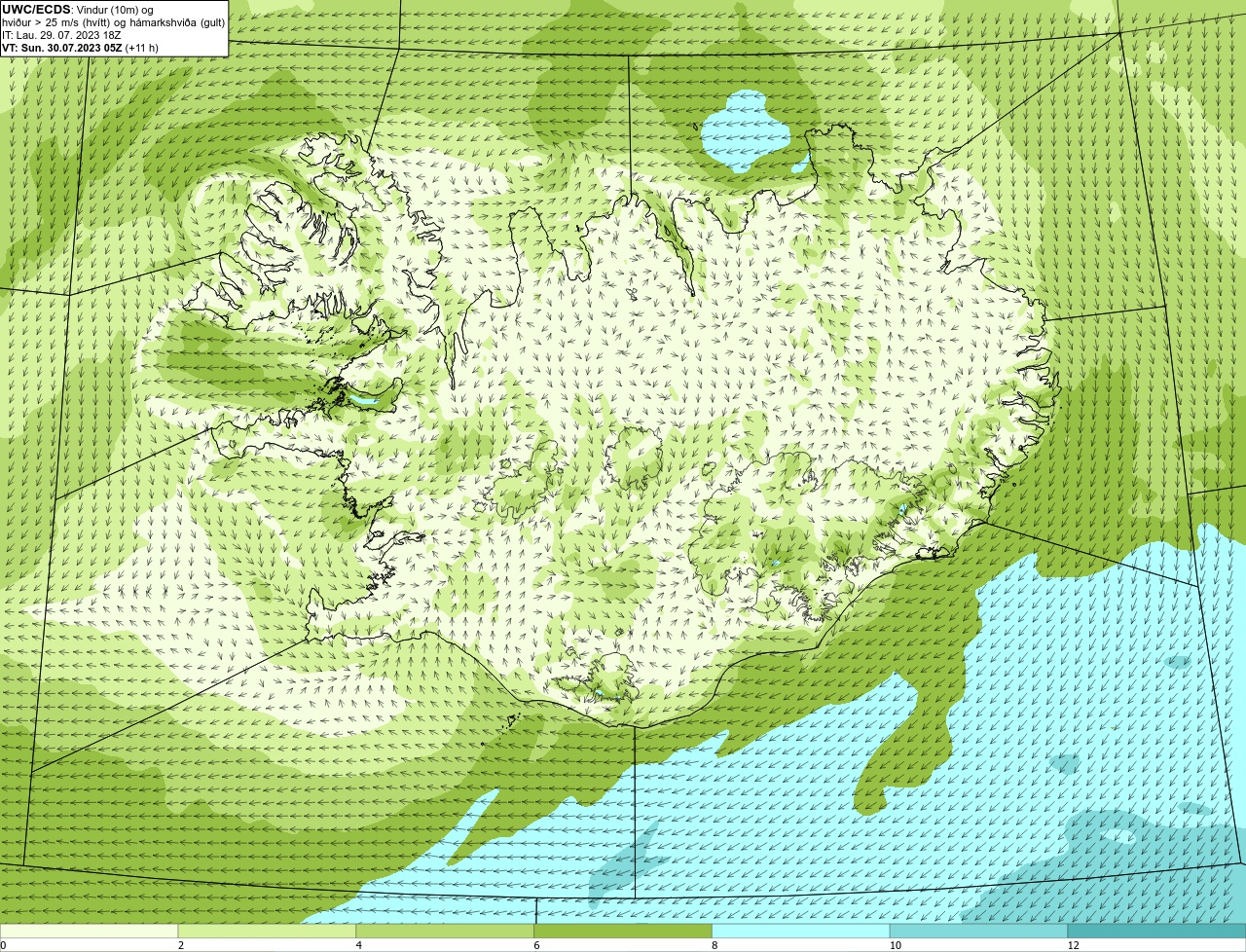
Task: Click the legend tick label "8"
Action: pyautogui.click(x=715, y=945)
